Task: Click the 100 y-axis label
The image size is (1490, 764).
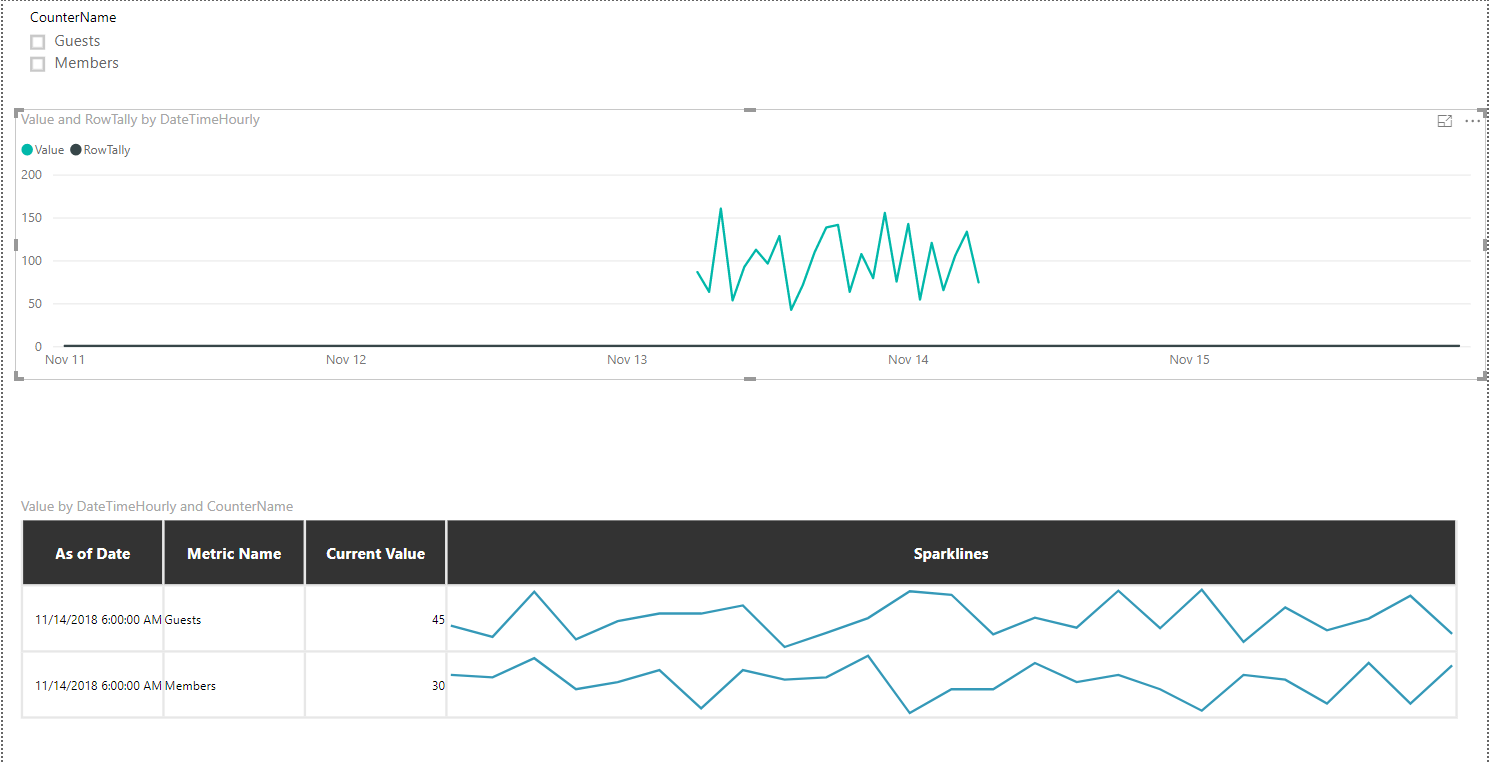Action: (32, 261)
